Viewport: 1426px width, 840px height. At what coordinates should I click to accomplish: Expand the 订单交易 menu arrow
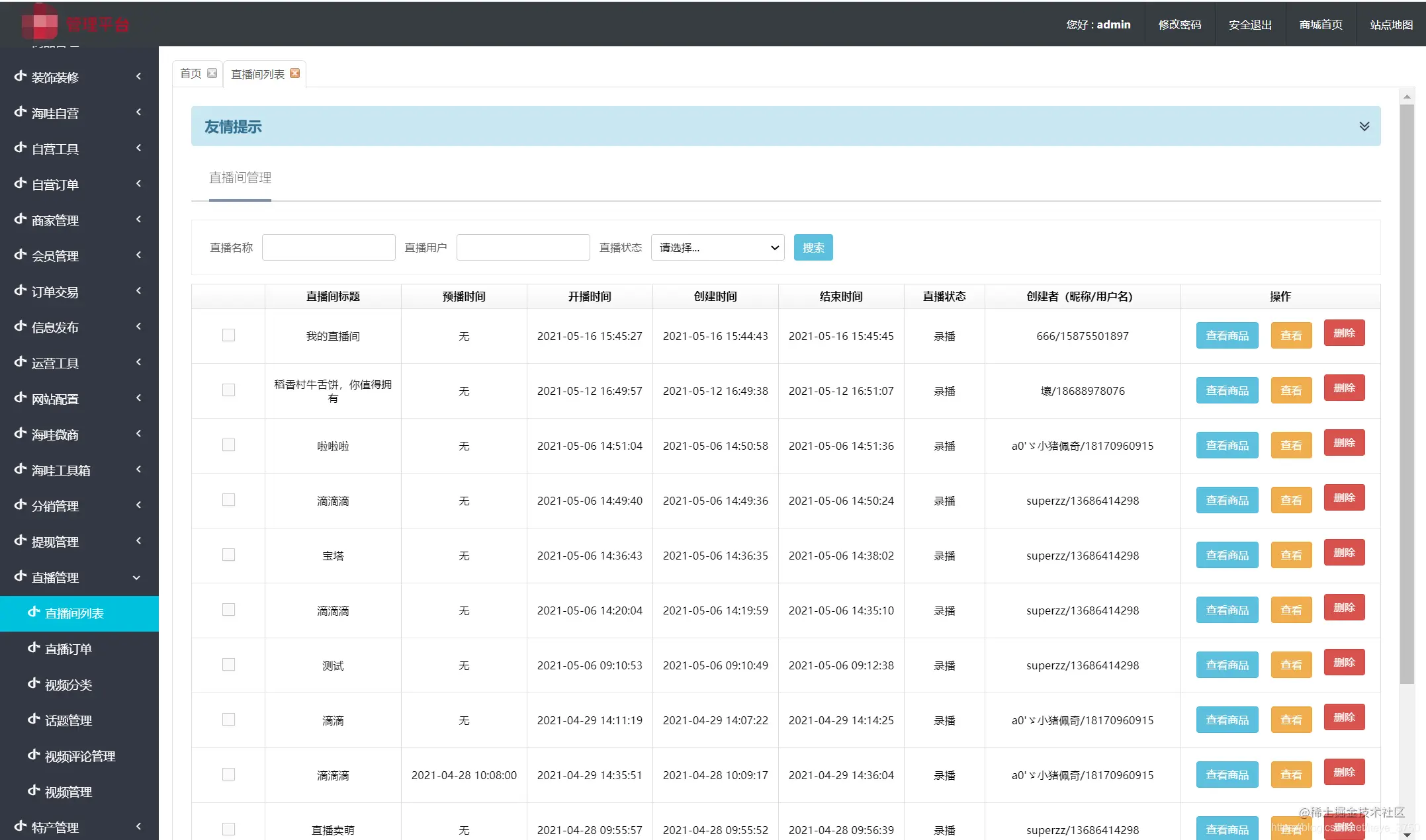138,290
